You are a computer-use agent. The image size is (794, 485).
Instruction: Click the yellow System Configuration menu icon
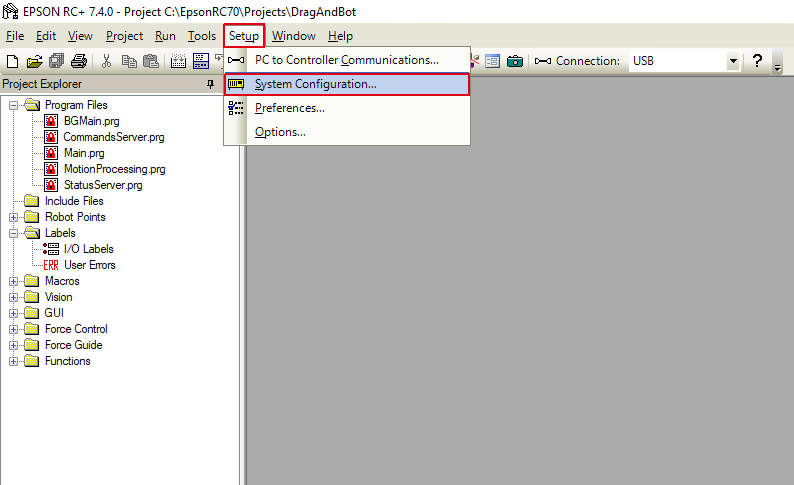point(235,84)
